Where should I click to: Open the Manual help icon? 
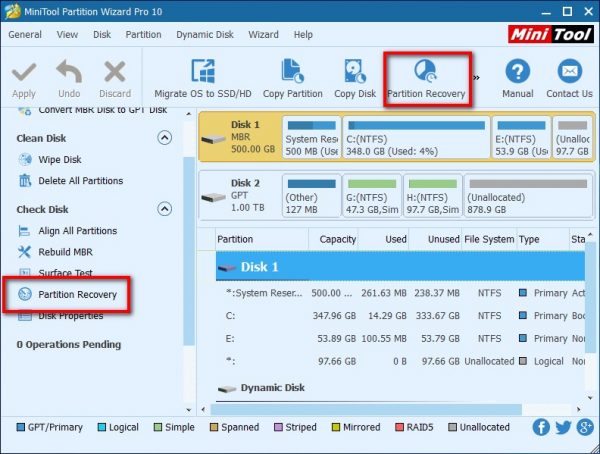(518, 71)
